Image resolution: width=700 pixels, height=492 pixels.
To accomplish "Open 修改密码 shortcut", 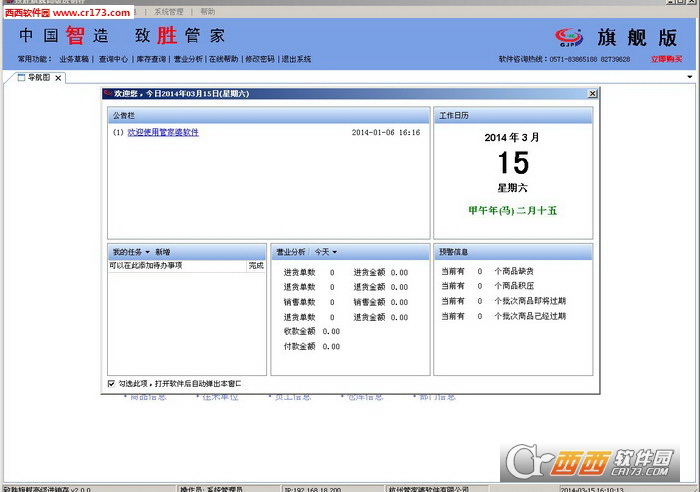I will pos(260,59).
